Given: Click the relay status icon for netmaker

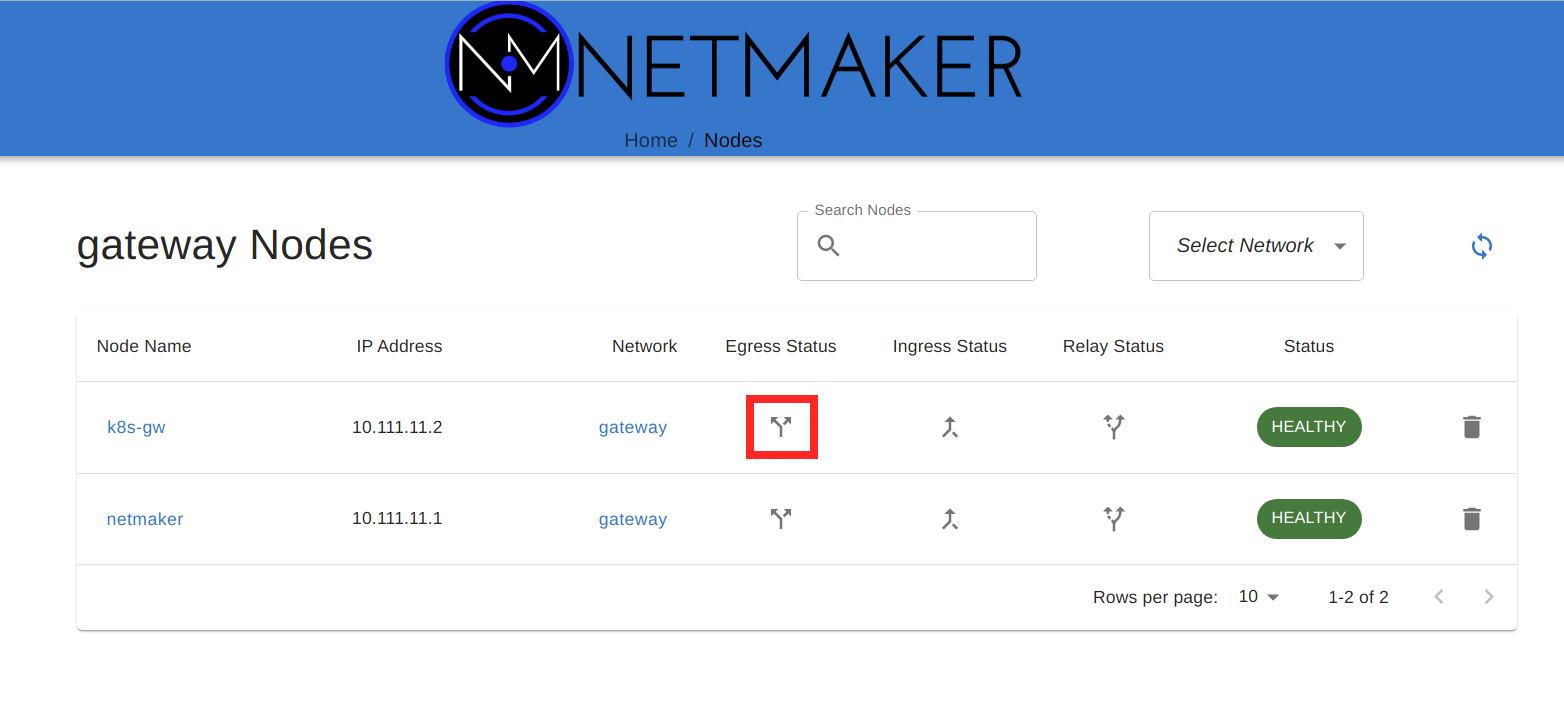Looking at the screenshot, I should (1113, 518).
